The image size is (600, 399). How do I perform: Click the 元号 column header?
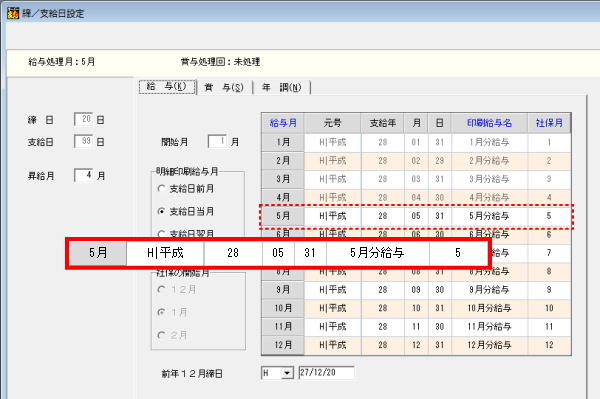[x=332, y=123]
